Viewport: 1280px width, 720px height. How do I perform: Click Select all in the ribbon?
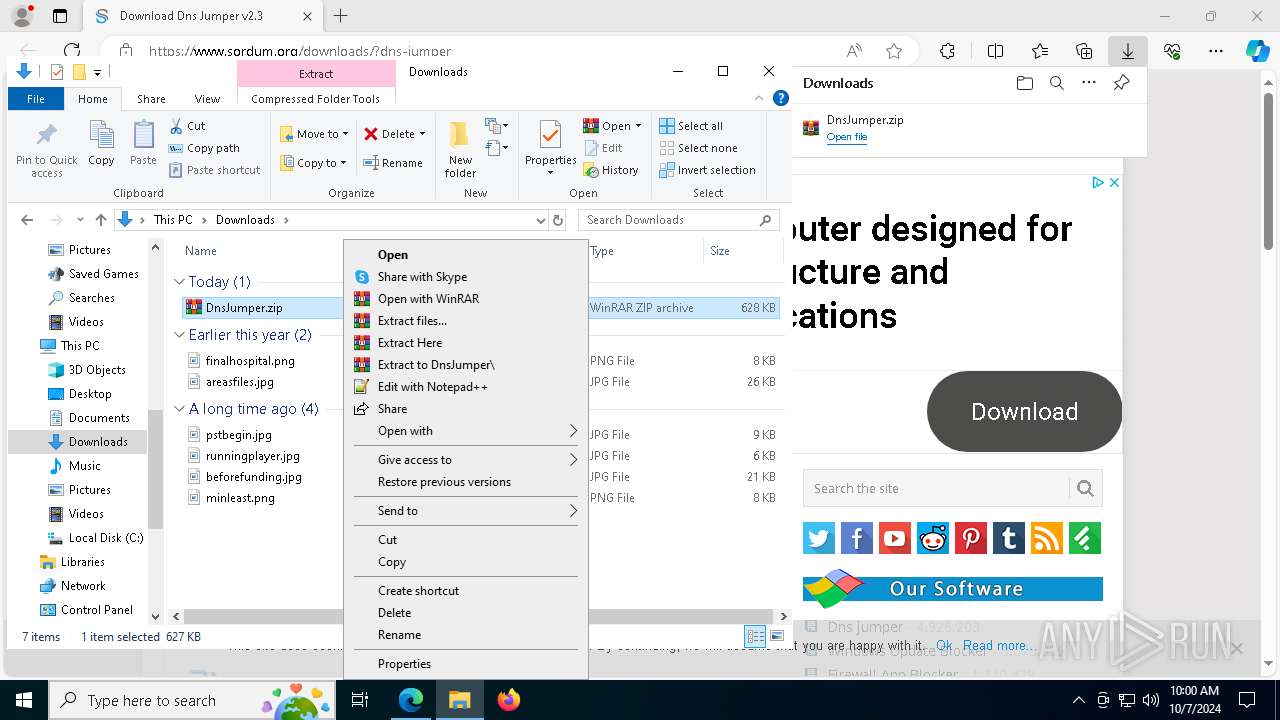(x=691, y=126)
